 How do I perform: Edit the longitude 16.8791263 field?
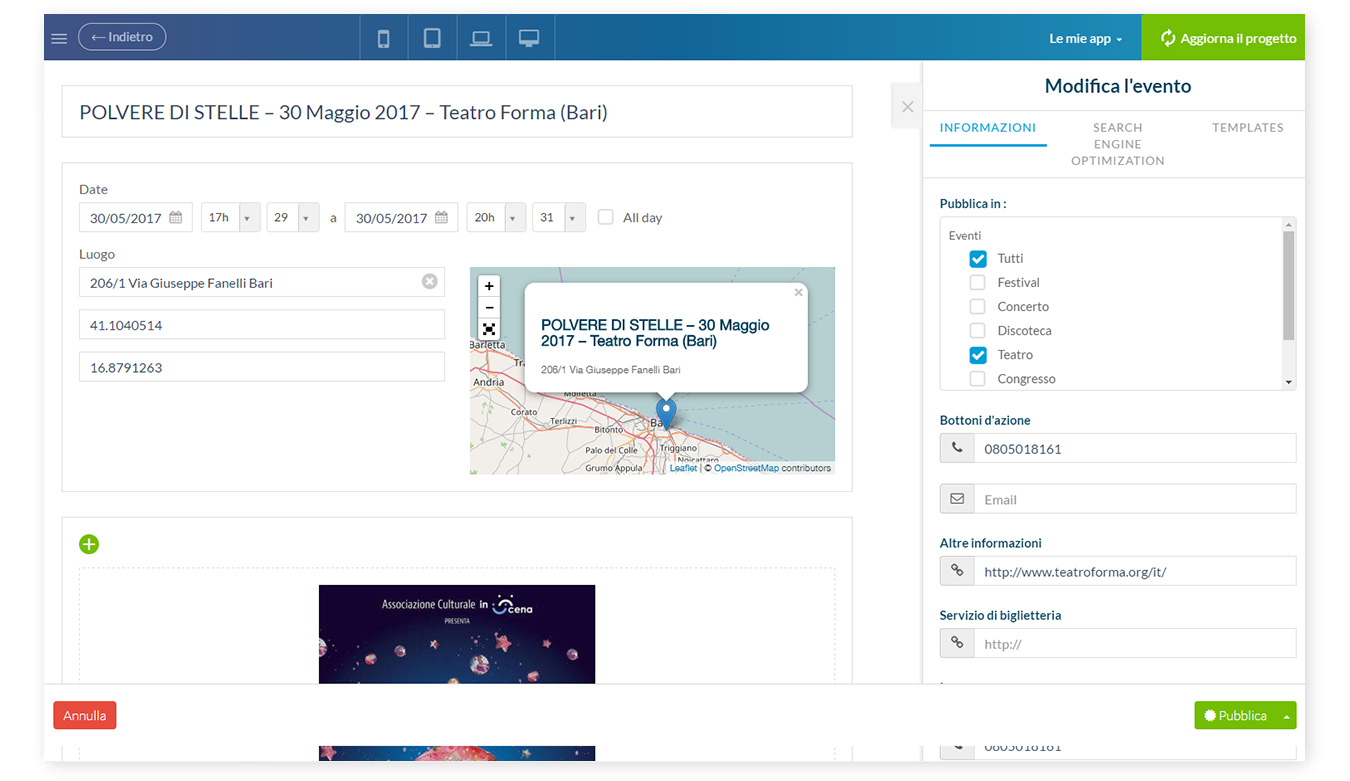point(262,367)
